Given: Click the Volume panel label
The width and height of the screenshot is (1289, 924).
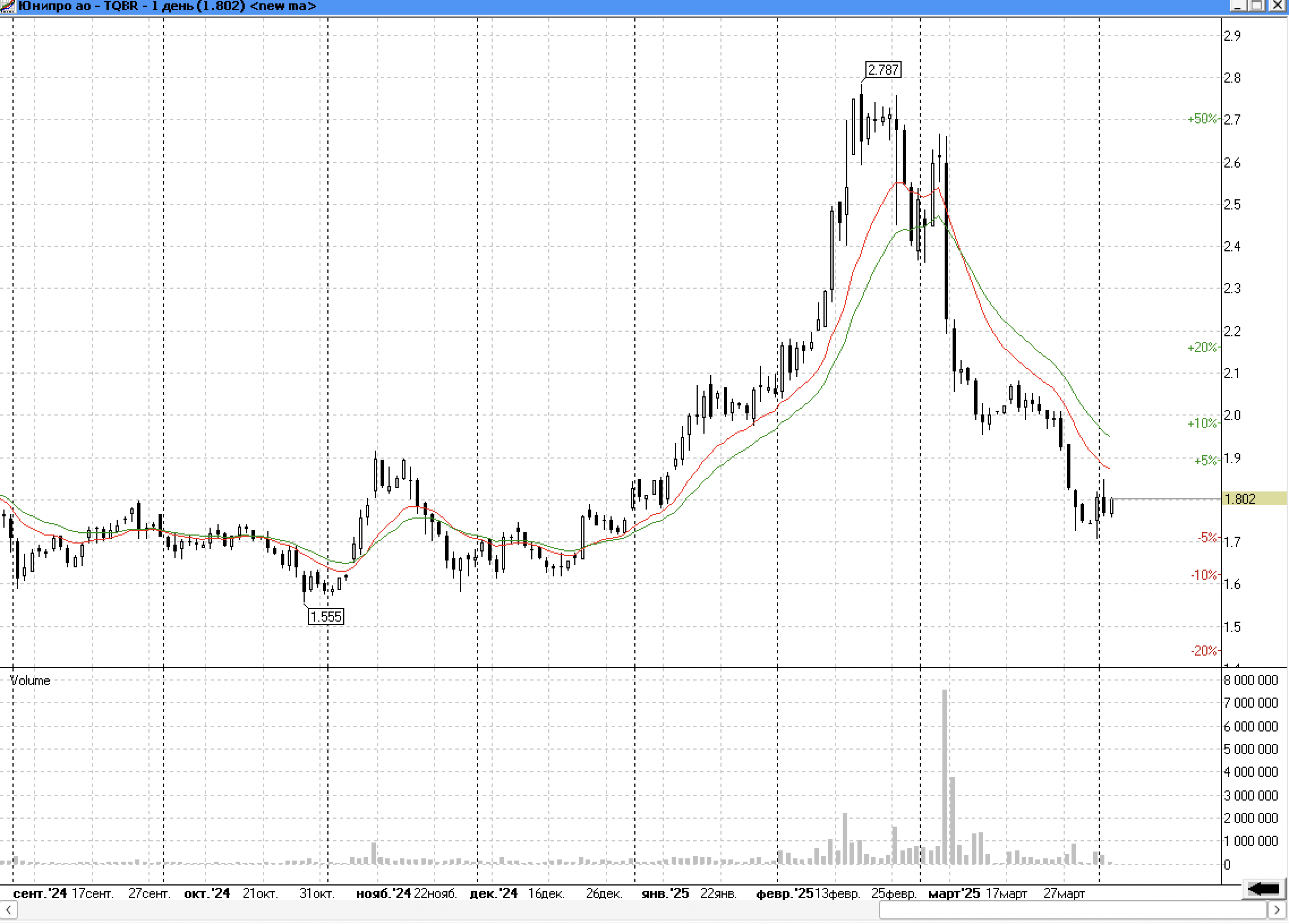Looking at the screenshot, I should [x=30, y=681].
